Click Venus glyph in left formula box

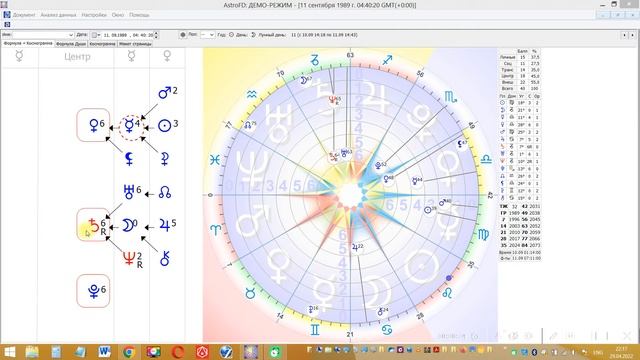click(x=93, y=125)
